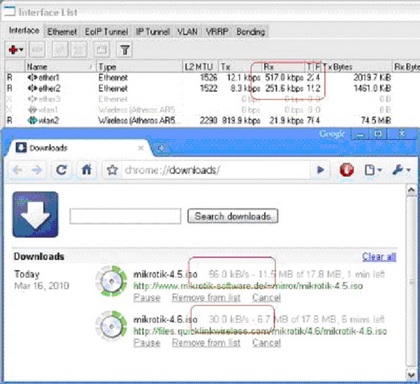Click the red stop extension icon

(x=347, y=170)
